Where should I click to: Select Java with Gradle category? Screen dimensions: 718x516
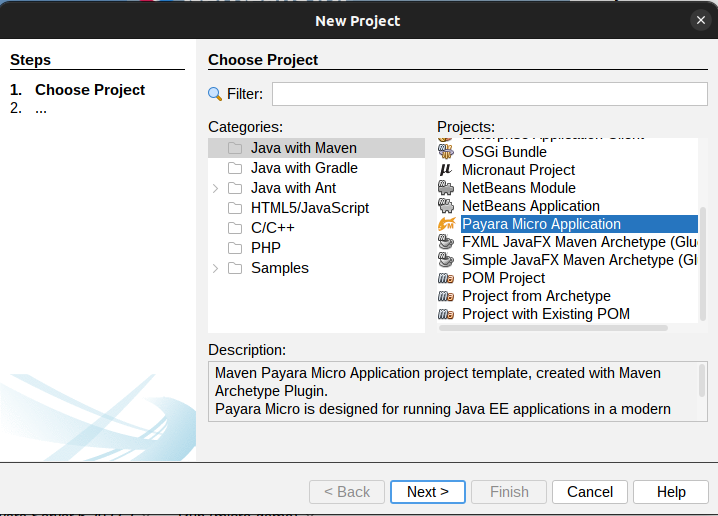pos(304,168)
